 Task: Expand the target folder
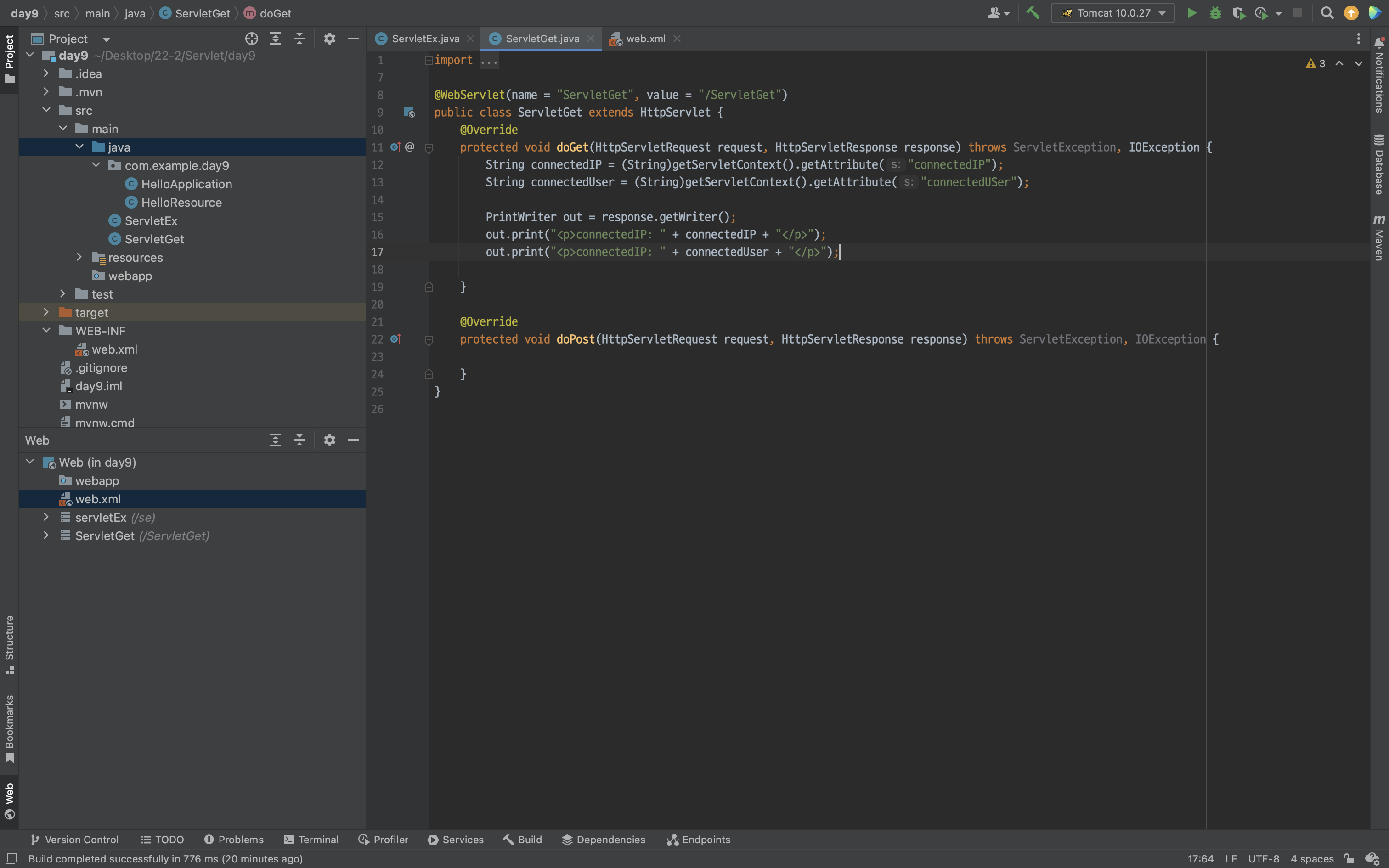click(46, 312)
